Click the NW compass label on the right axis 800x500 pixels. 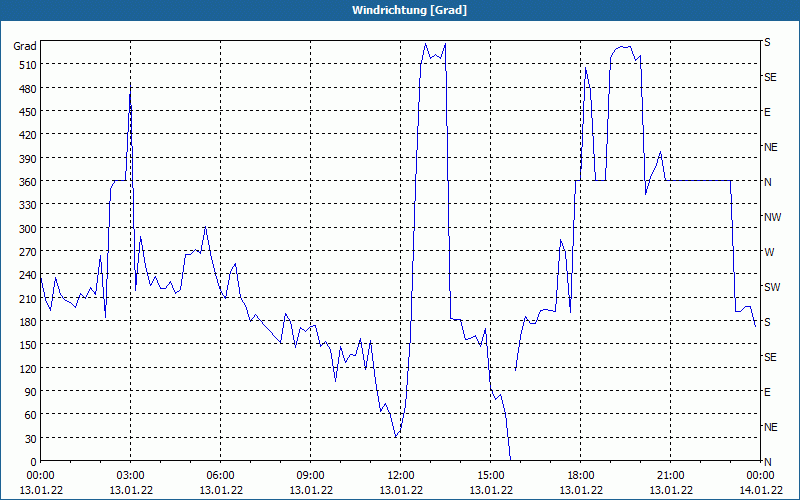pyautogui.click(x=772, y=217)
